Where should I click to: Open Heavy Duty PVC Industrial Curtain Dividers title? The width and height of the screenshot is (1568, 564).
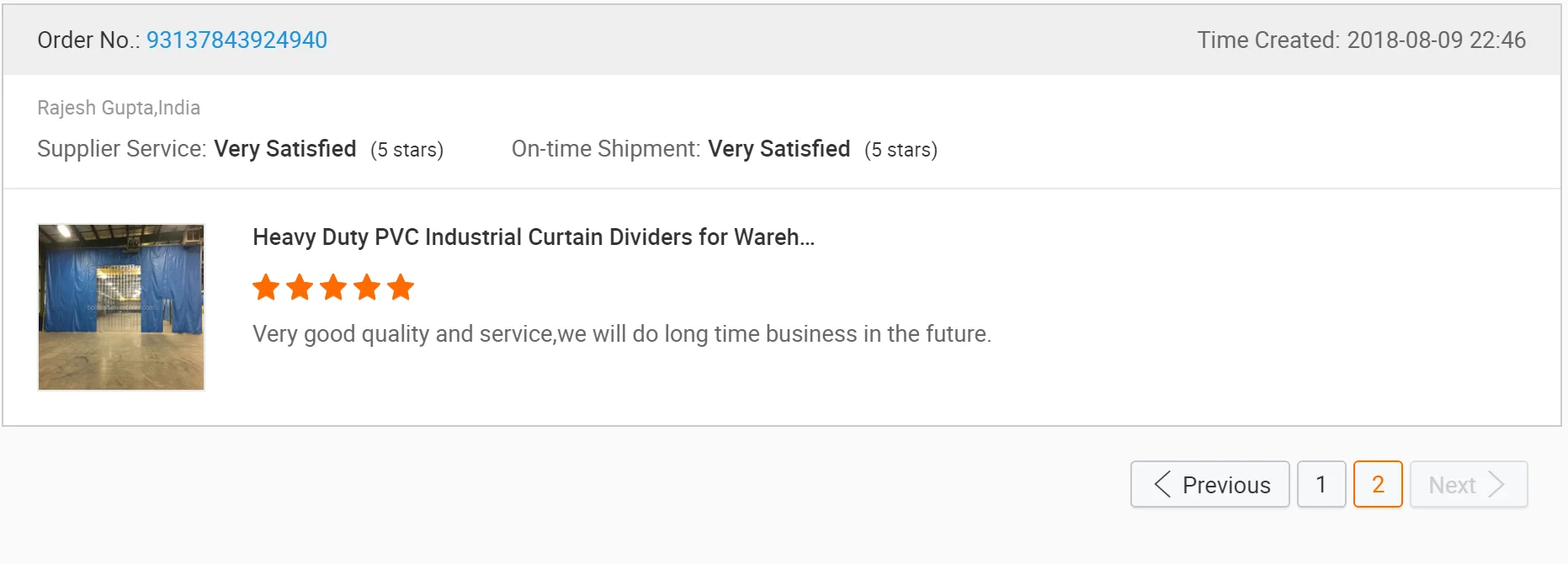coord(534,237)
